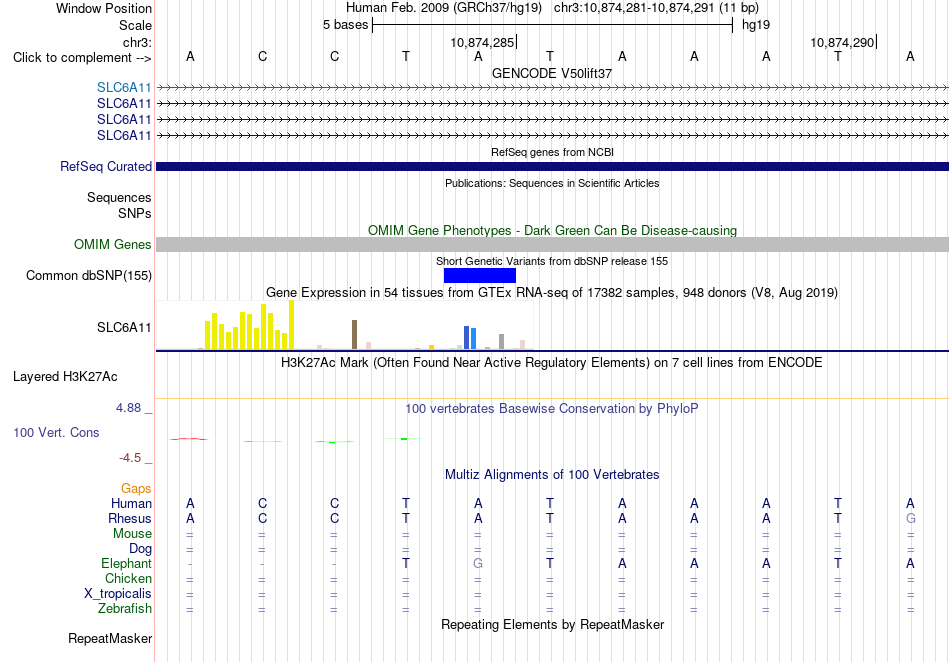
Task: Click 'Short Genetic Variants from dbSNP release 155' title
Action: 552,261
